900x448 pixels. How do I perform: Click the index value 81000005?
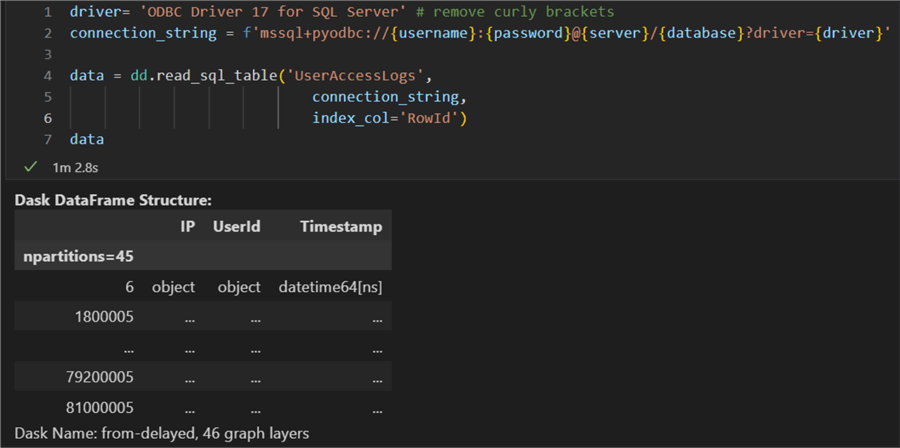pyautogui.click(x=100, y=407)
